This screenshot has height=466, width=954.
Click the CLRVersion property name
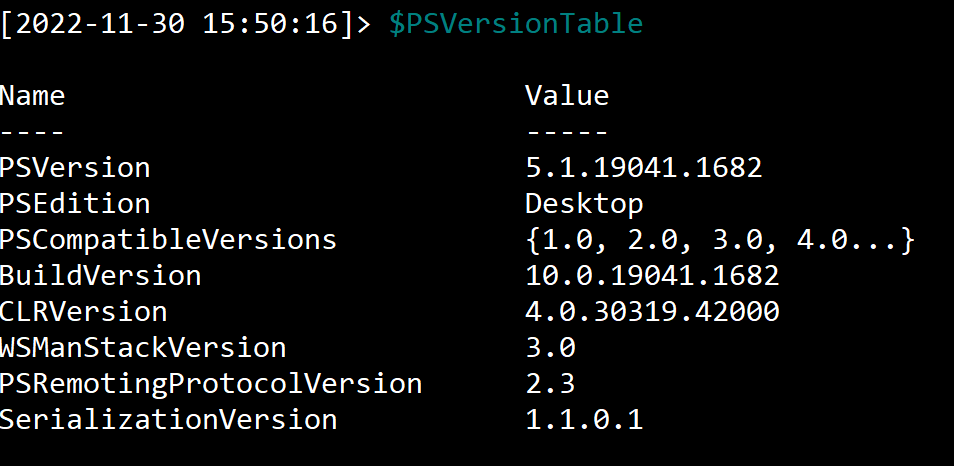83,311
